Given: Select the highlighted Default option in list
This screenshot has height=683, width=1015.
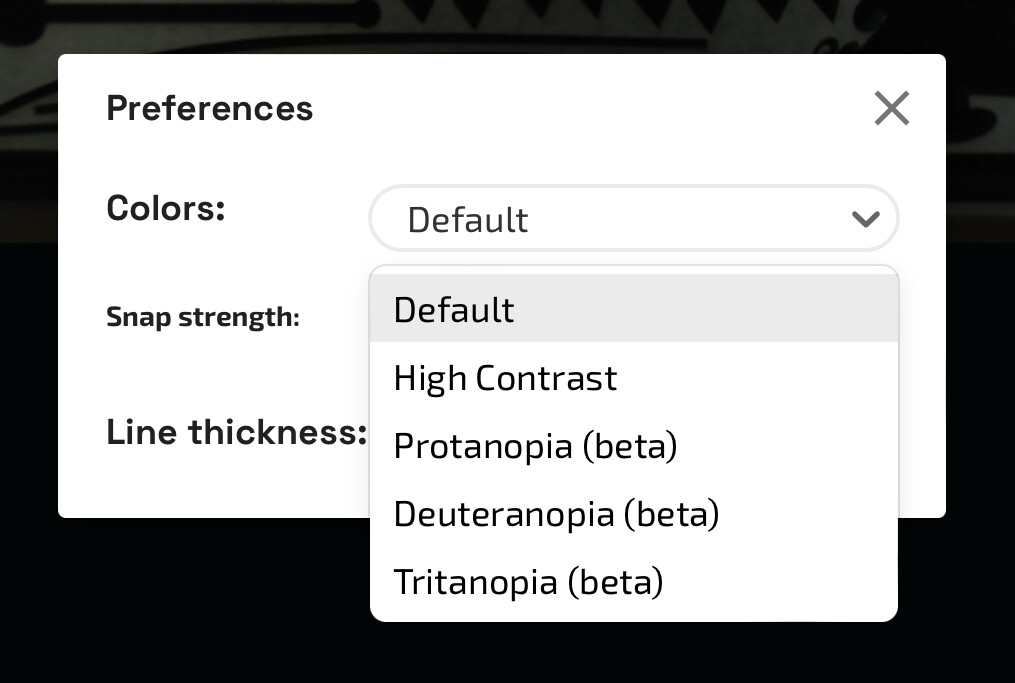Looking at the screenshot, I should (634, 308).
